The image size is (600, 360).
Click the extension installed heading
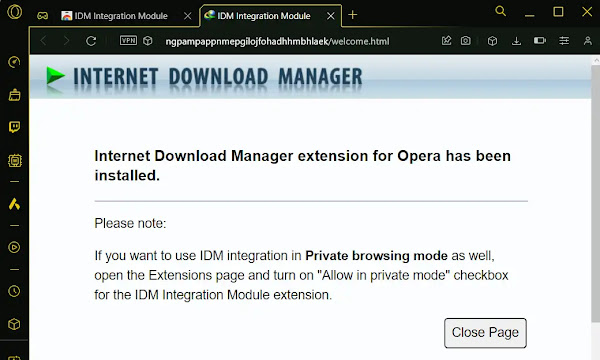302,166
